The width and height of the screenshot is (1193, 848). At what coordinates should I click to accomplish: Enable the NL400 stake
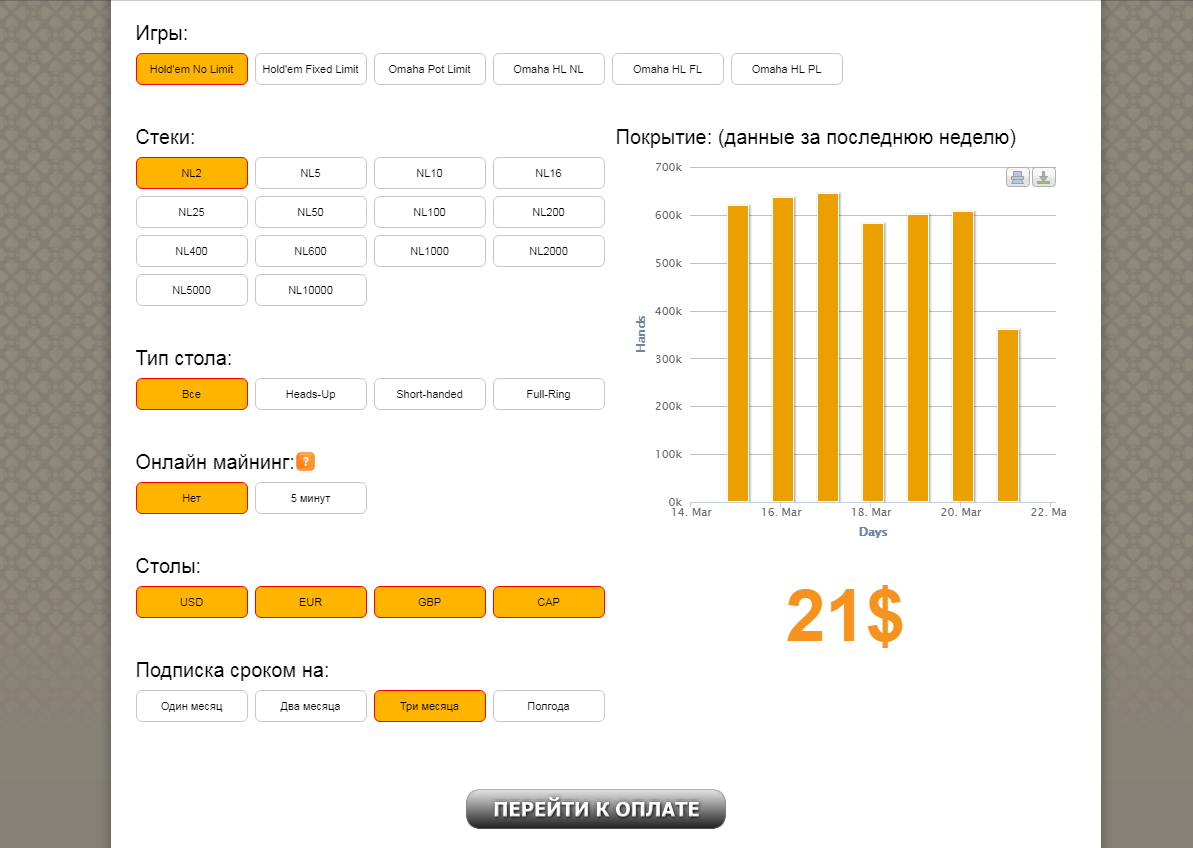[x=192, y=251]
